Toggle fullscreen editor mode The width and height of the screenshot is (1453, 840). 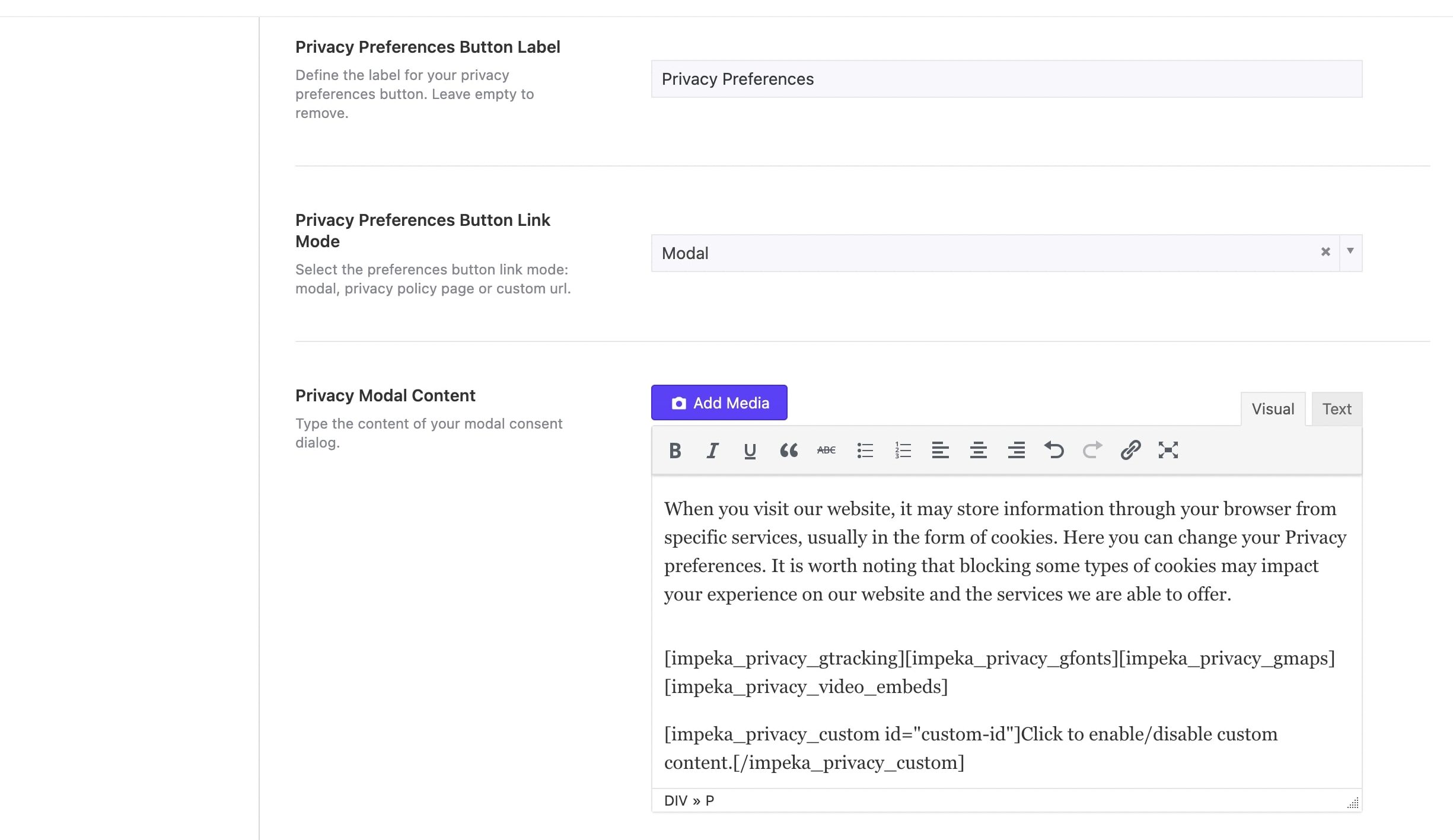(1168, 451)
